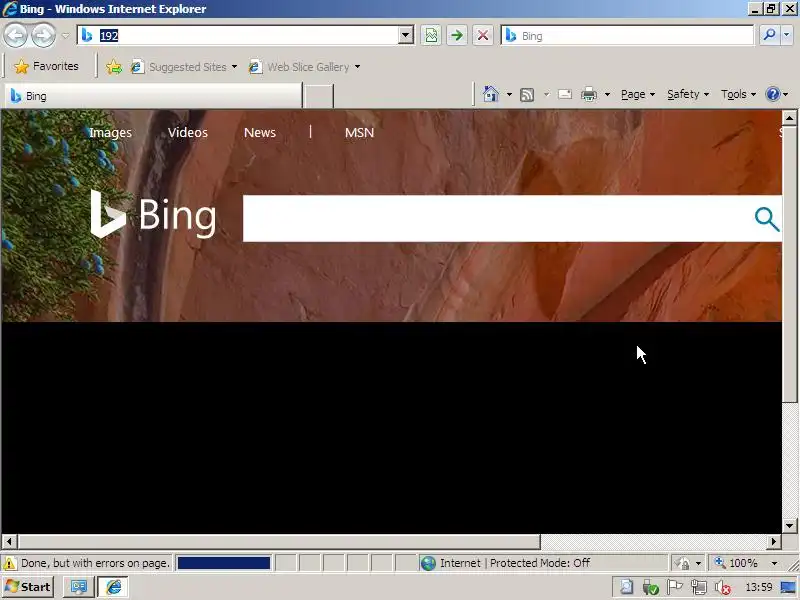The width and height of the screenshot is (800, 600).
Task: Click the Help question mark icon
Action: click(772, 94)
